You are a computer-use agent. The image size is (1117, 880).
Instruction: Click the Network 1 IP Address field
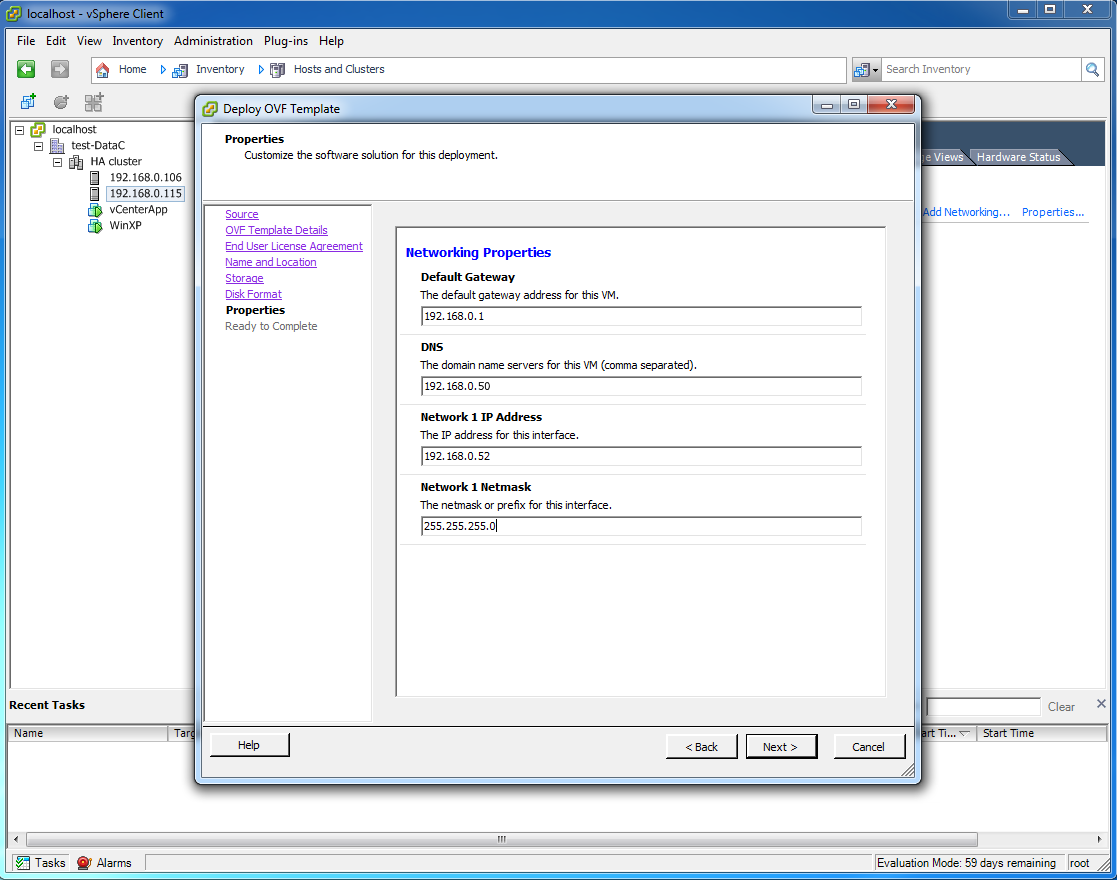click(641, 456)
